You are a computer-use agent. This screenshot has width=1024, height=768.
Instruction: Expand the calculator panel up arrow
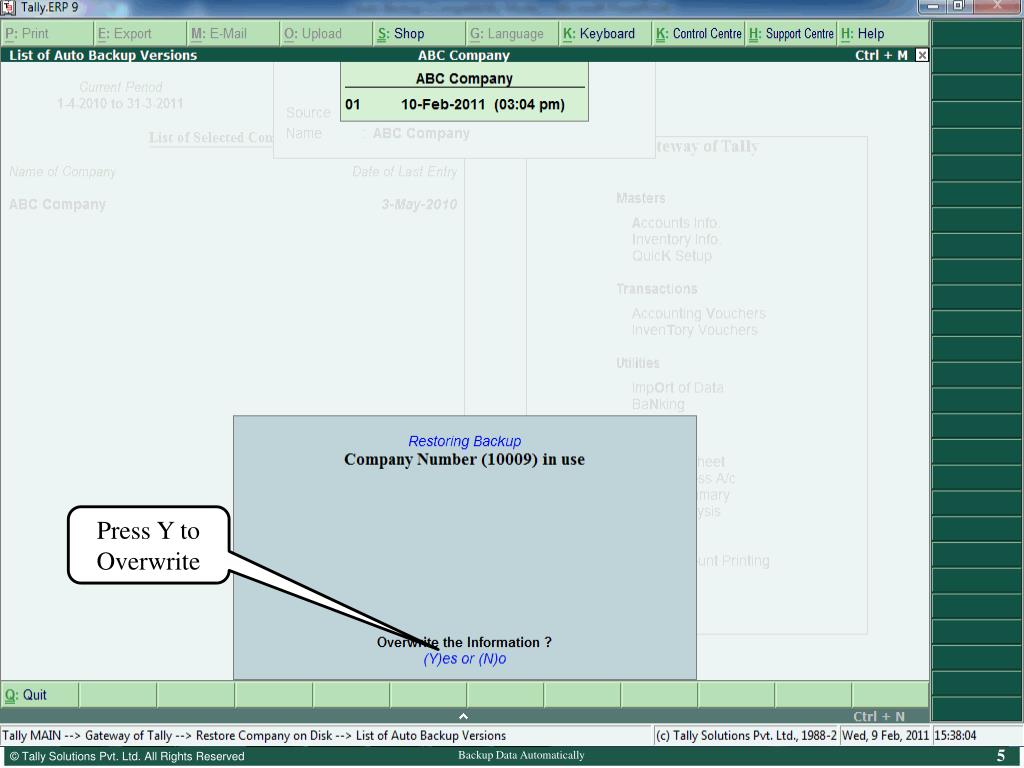click(463, 716)
